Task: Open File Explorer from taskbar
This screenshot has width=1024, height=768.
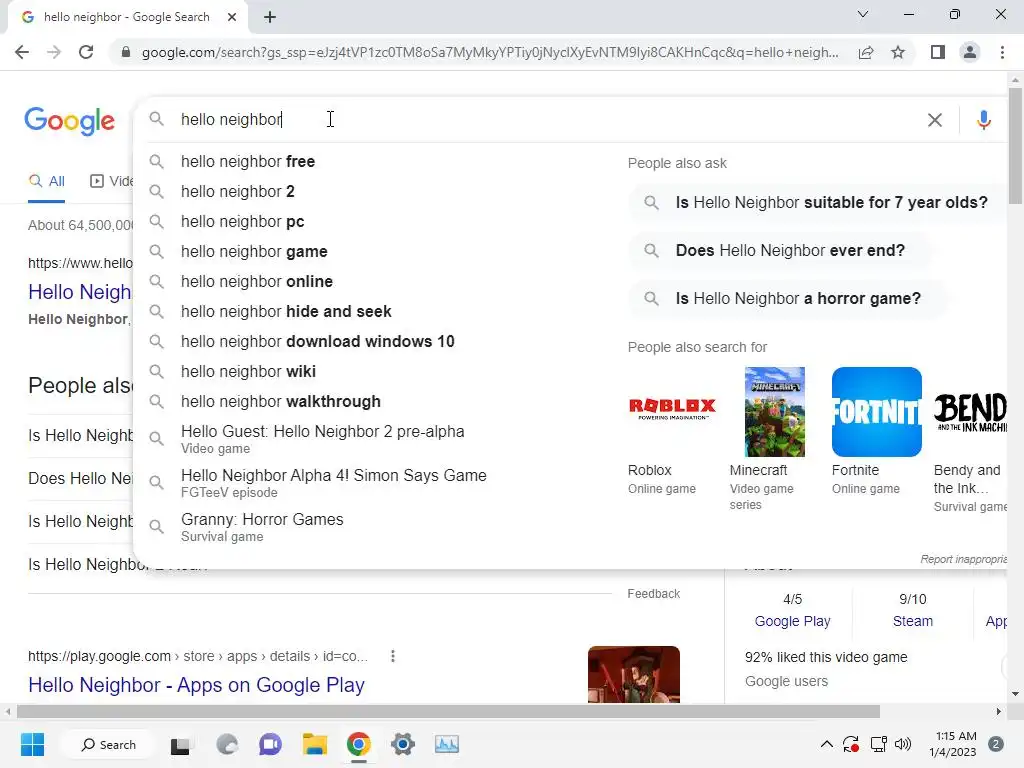Action: pyautogui.click(x=314, y=744)
